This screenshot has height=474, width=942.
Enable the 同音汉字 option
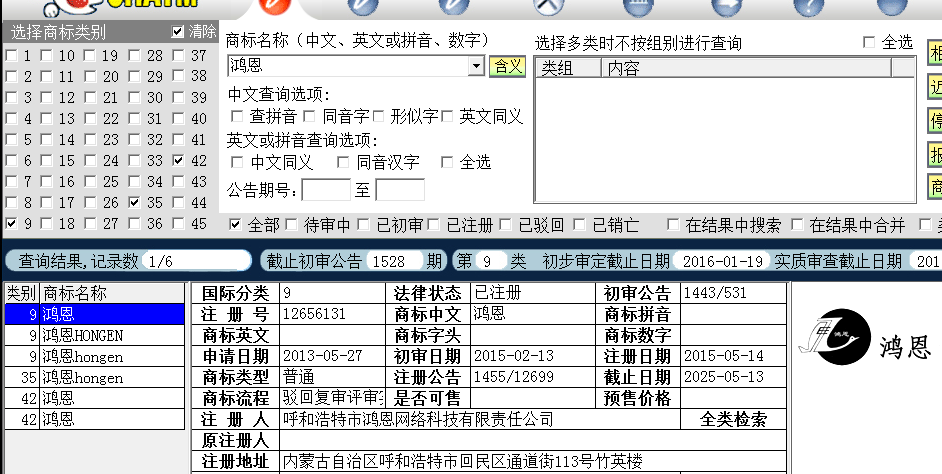click(x=343, y=162)
